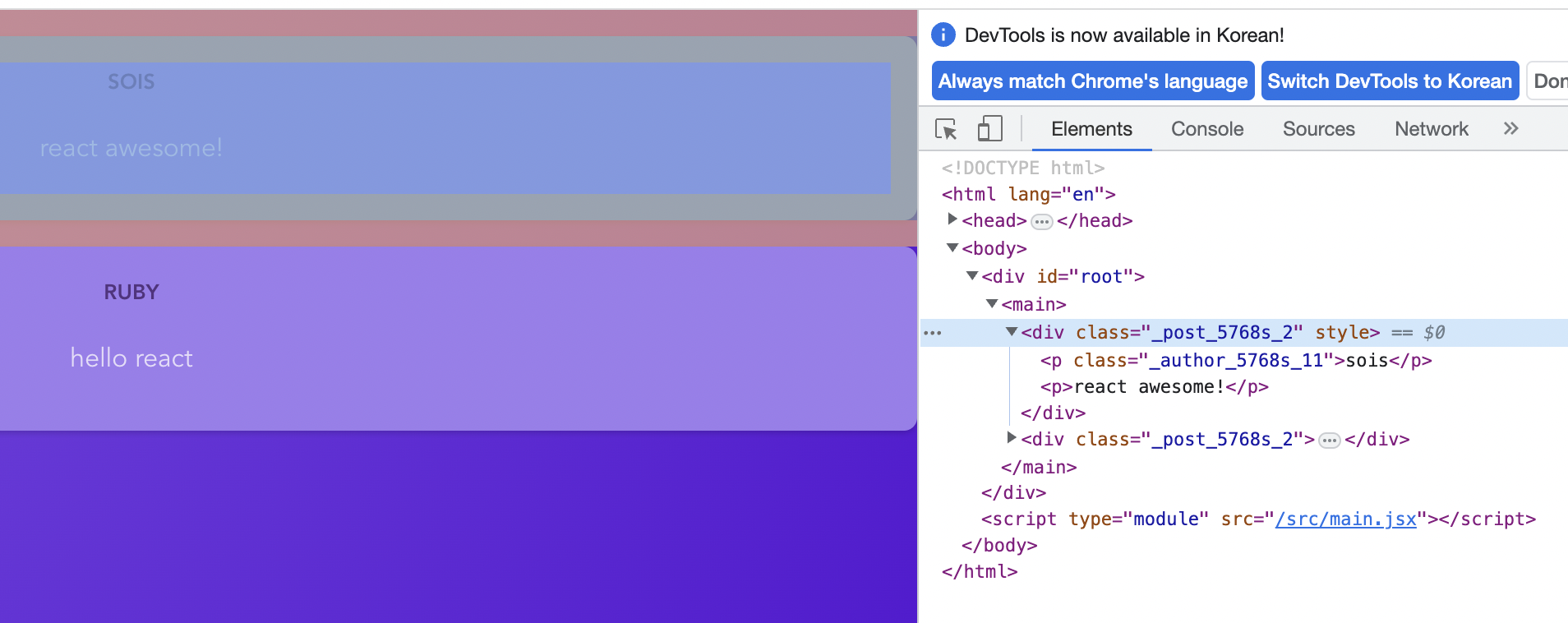Open the Network tab
The width and height of the screenshot is (1568, 623).
click(1431, 129)
